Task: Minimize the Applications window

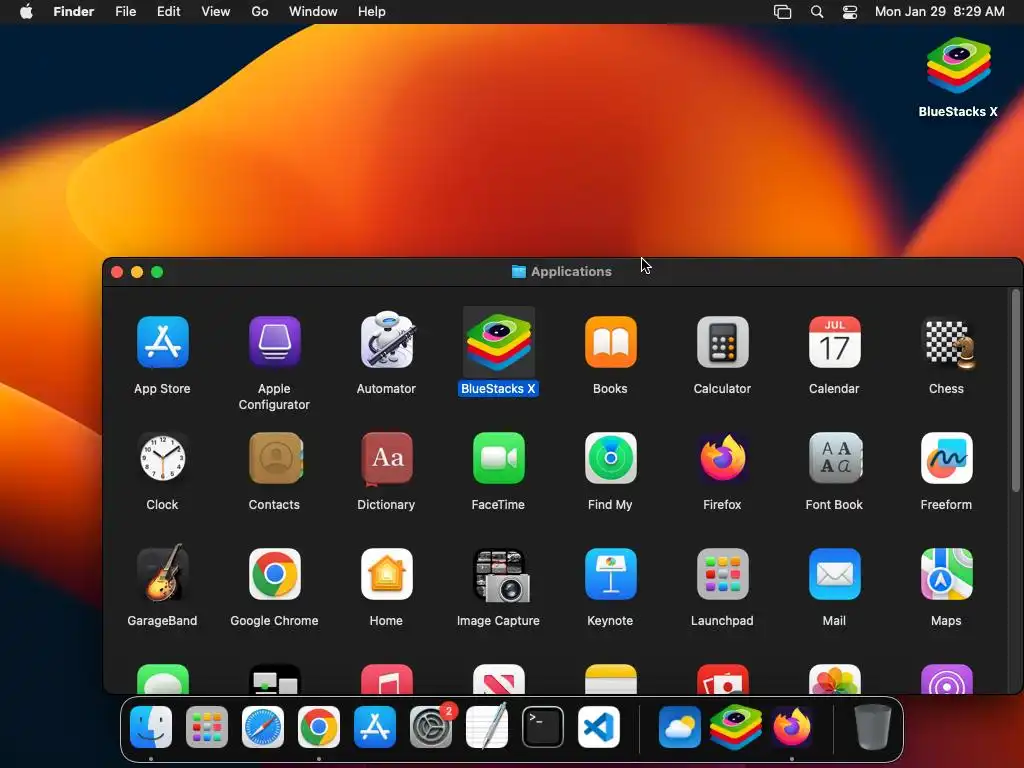Action: pyautogui.click(x=137, y=272)
